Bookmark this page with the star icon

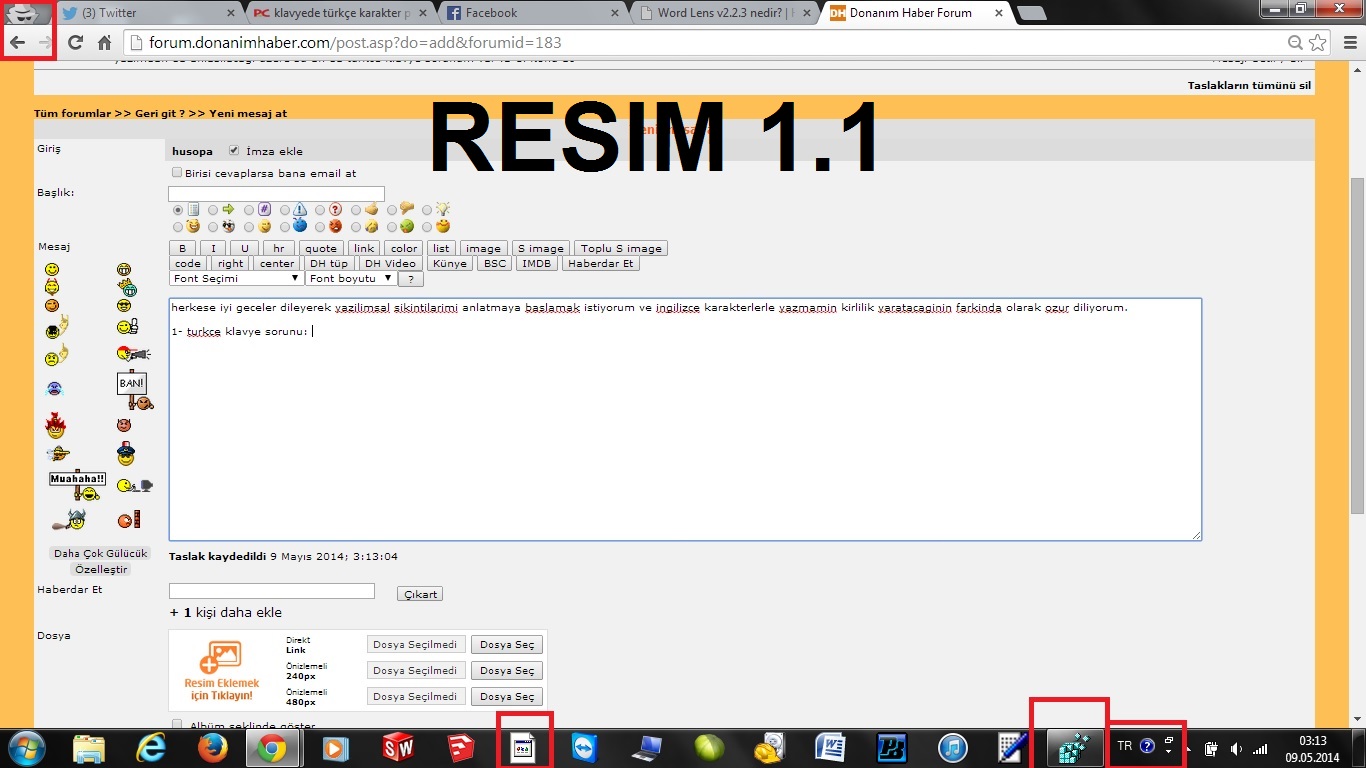coord(1318,43)
